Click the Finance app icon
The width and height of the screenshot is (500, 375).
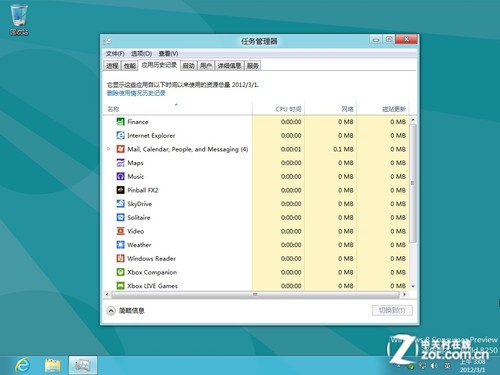click(120, 122)
